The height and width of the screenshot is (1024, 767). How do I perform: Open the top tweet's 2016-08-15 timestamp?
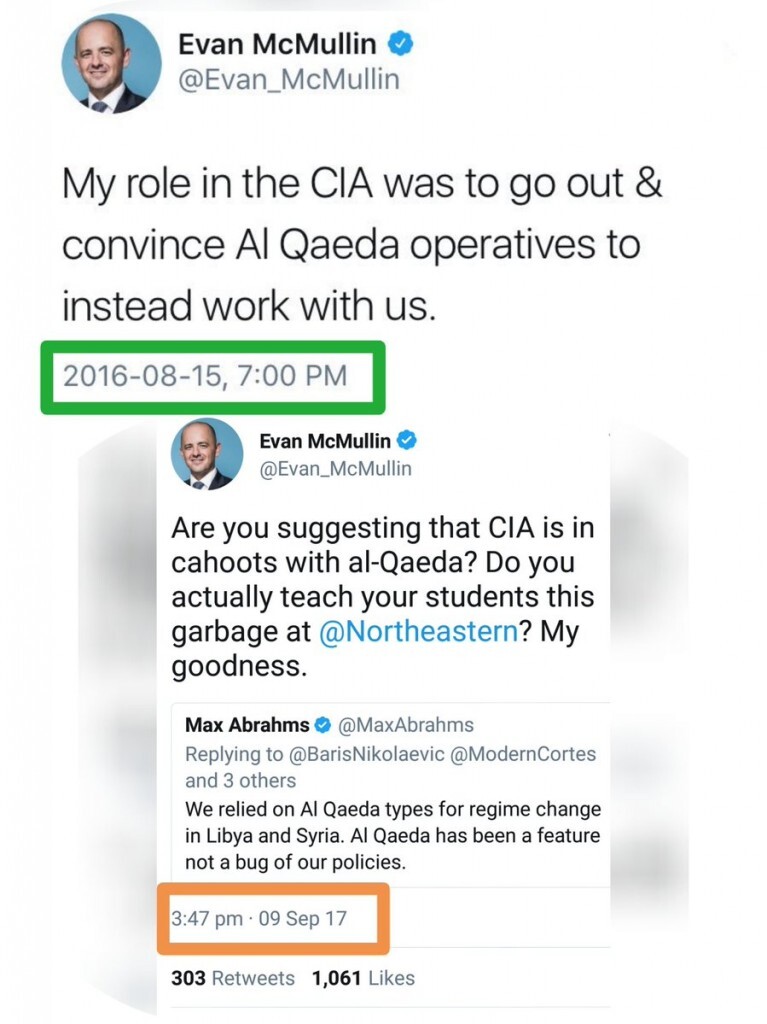coord(205,376)
